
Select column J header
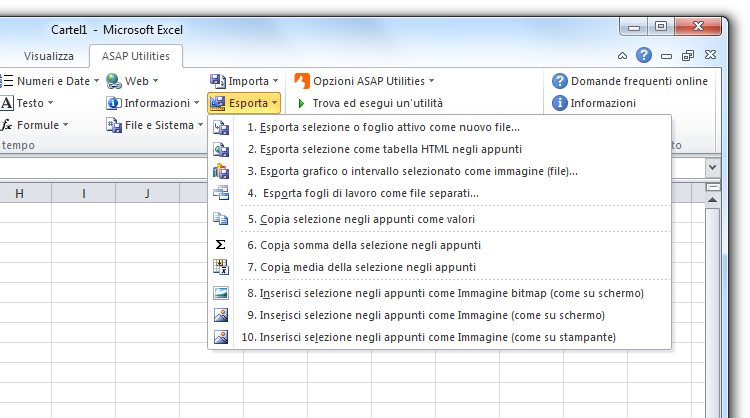tap(147, 193)
